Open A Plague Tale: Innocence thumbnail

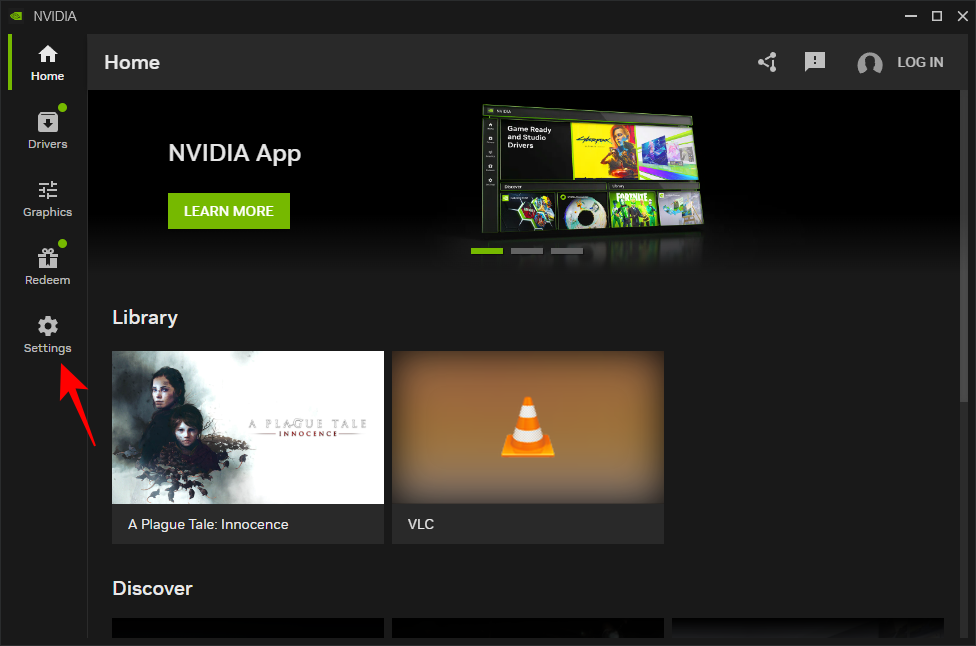pos(248,428)
